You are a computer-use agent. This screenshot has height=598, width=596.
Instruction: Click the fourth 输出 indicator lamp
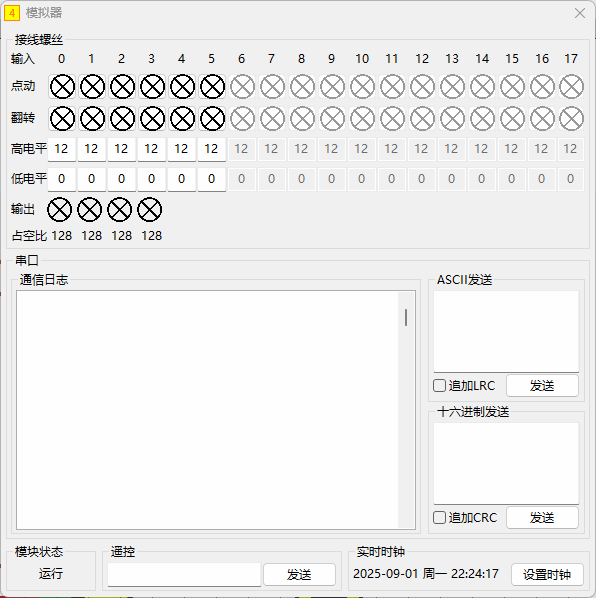149,209
